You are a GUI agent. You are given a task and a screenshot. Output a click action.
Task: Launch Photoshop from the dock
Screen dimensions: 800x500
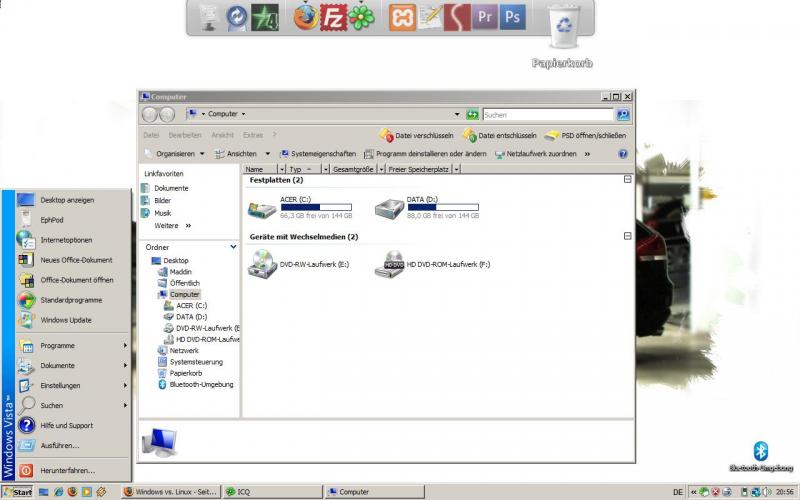pos(513,17)
